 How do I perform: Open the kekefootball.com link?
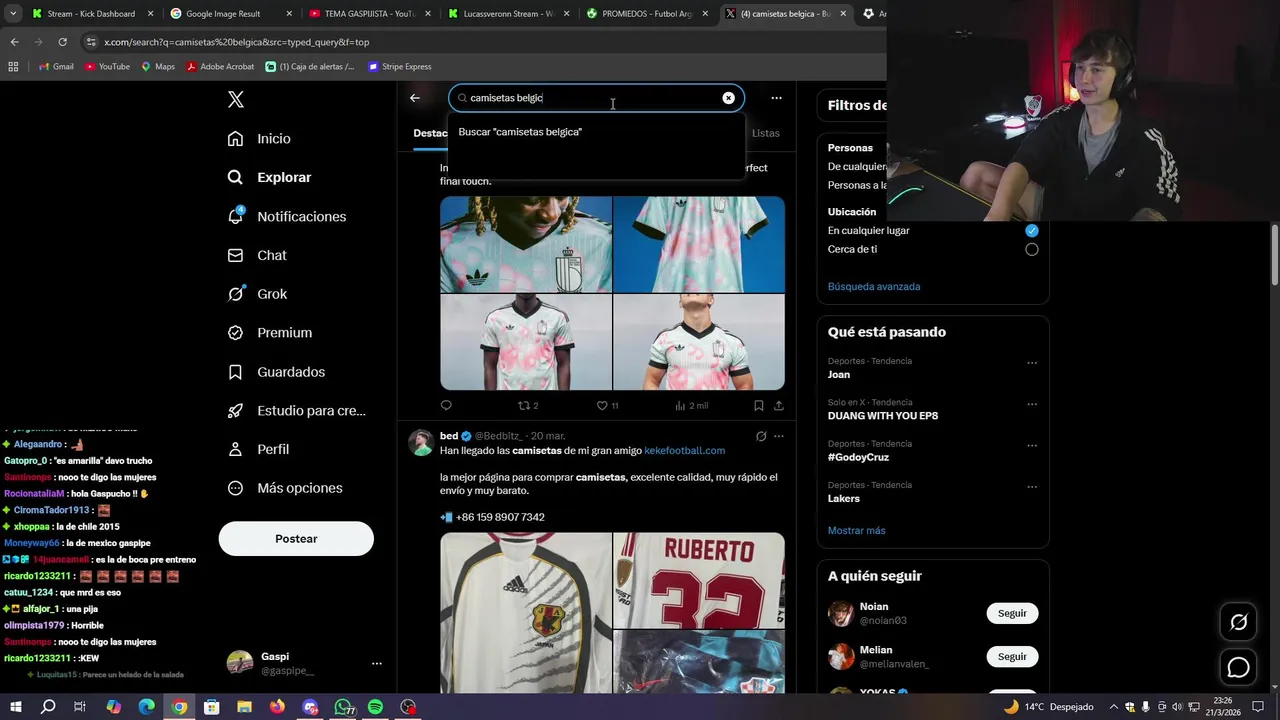[x=685, y=451]
